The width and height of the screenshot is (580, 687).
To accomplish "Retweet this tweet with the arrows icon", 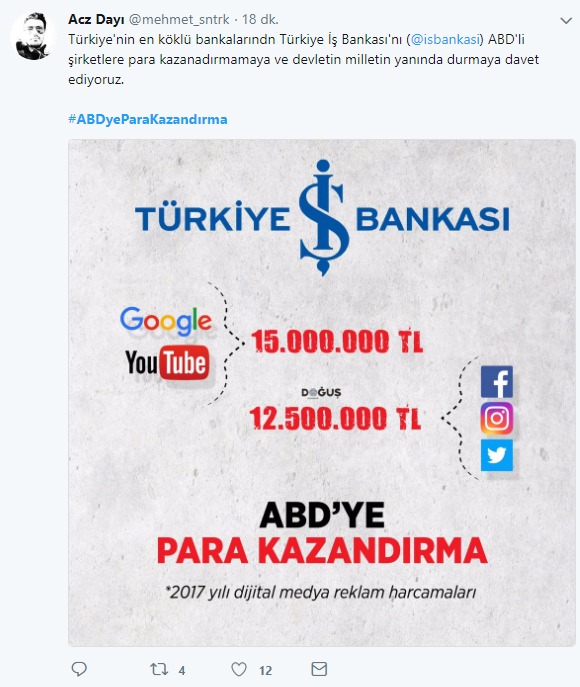I will pos(159,669).
